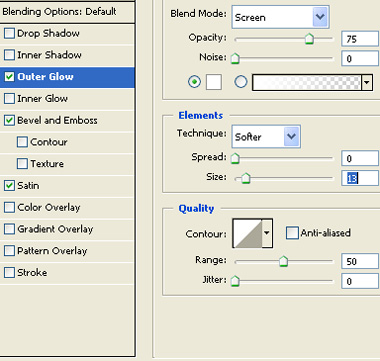This screenshot has height=361, width=380.
Task: Click the Noise value field
Action: 360,58
